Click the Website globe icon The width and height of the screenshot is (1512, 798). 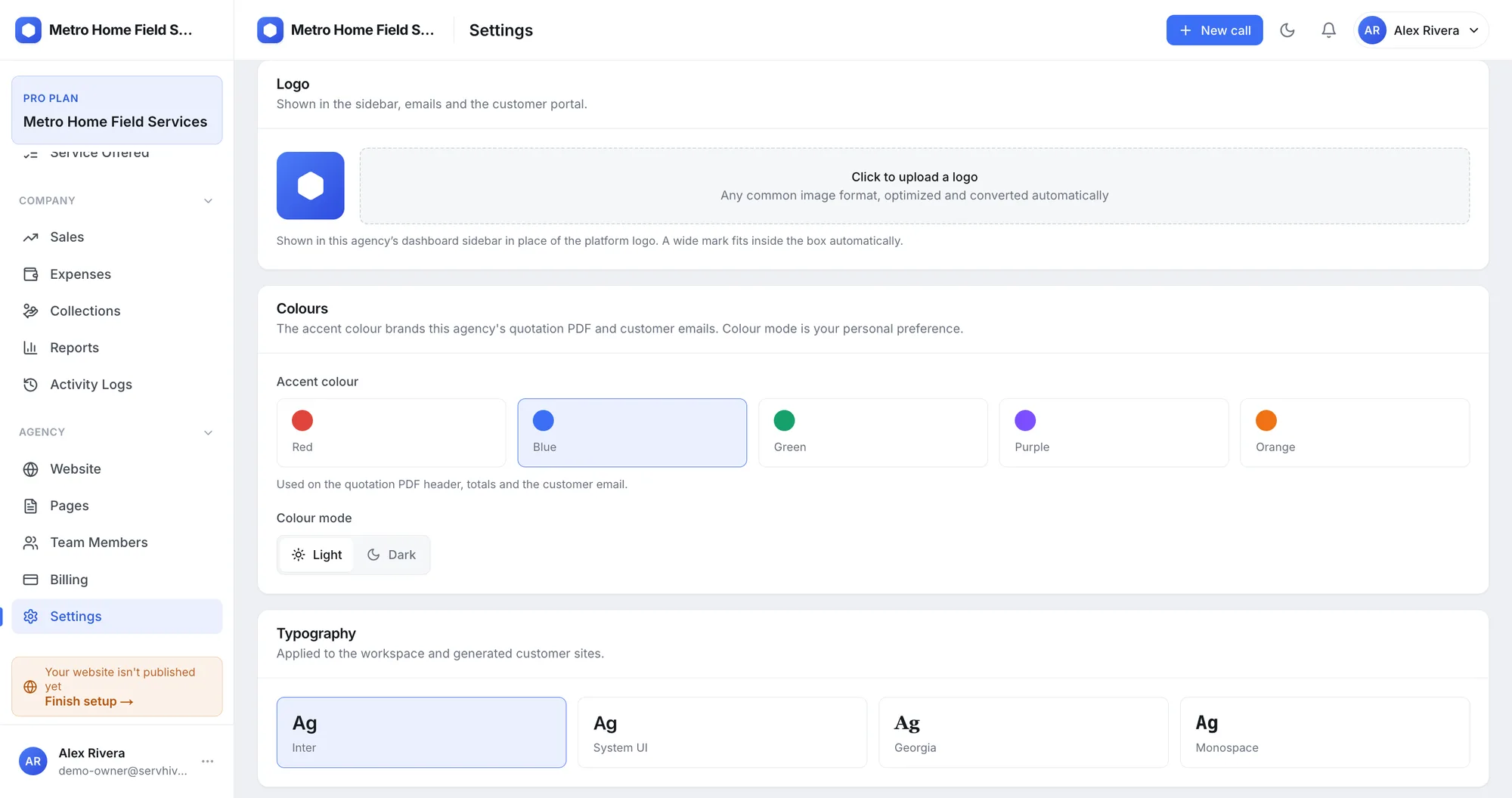tap(30, 469)
